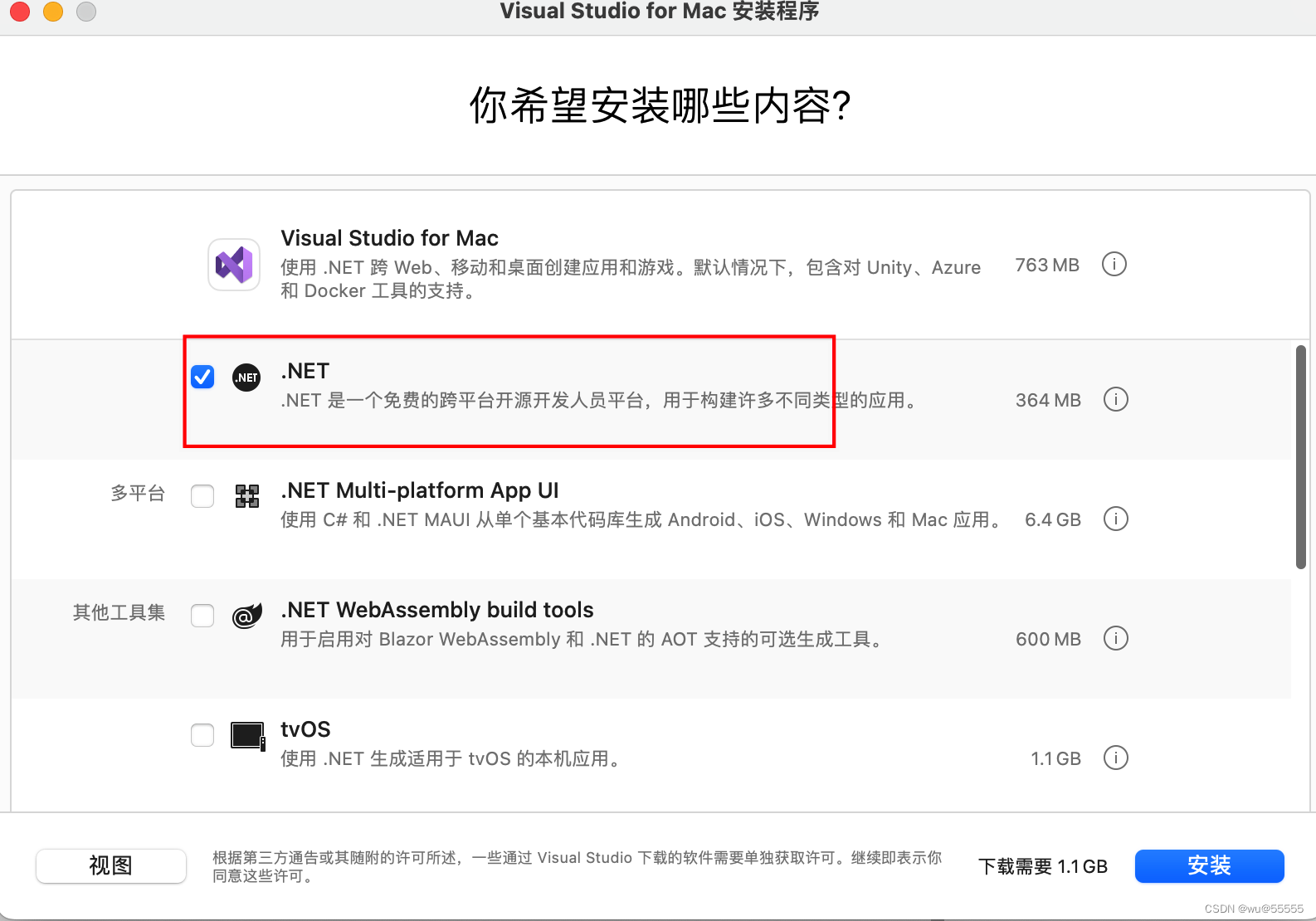Viewport: 1316px width, 921px height.
Task: Click the tvOS description 生成适用于 tvOS 的本机应用
Action: [451, 758]
